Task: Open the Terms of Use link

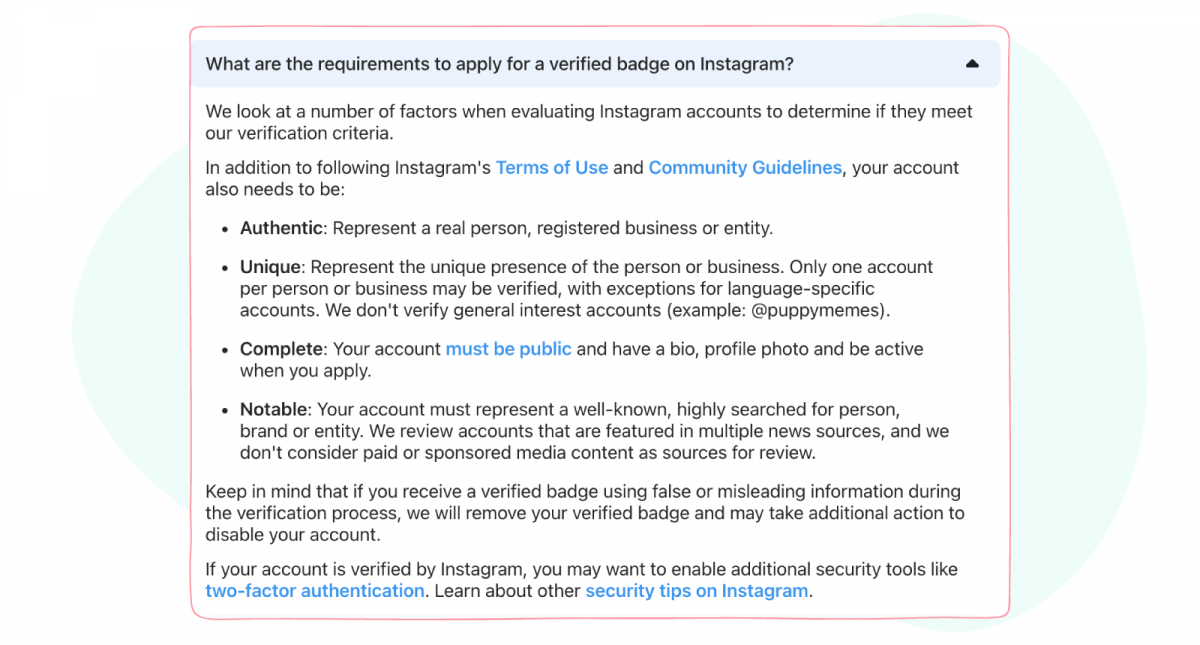Action: tap(552, 167)
